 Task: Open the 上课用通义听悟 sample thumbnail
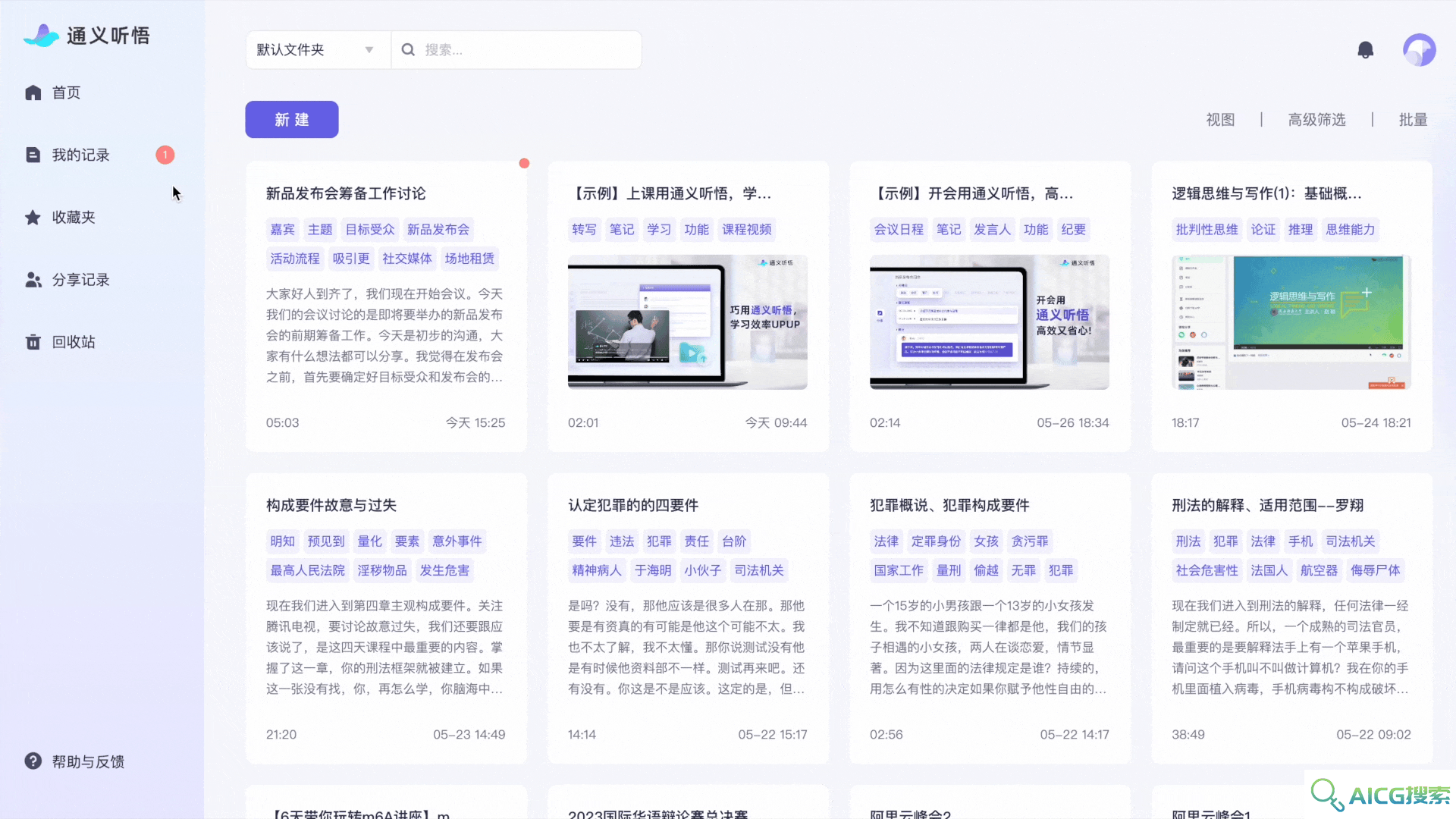click(x=687, y=322)
